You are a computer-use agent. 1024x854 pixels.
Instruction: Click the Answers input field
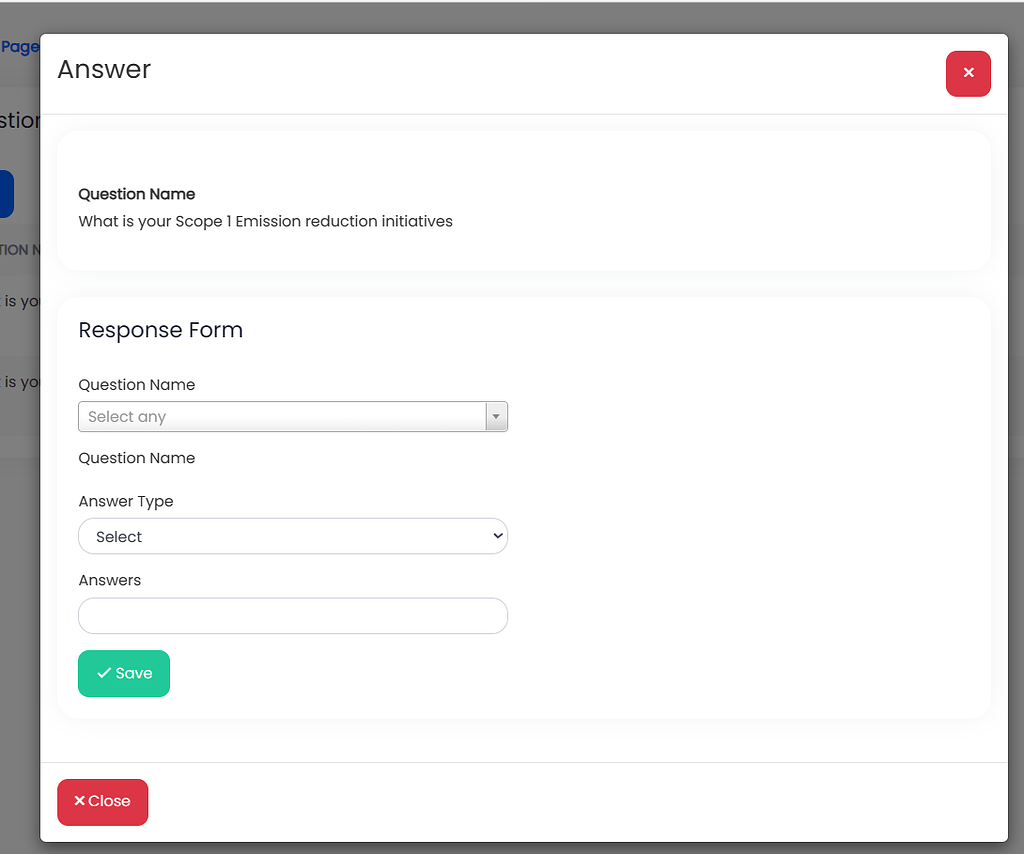[293, 615]
